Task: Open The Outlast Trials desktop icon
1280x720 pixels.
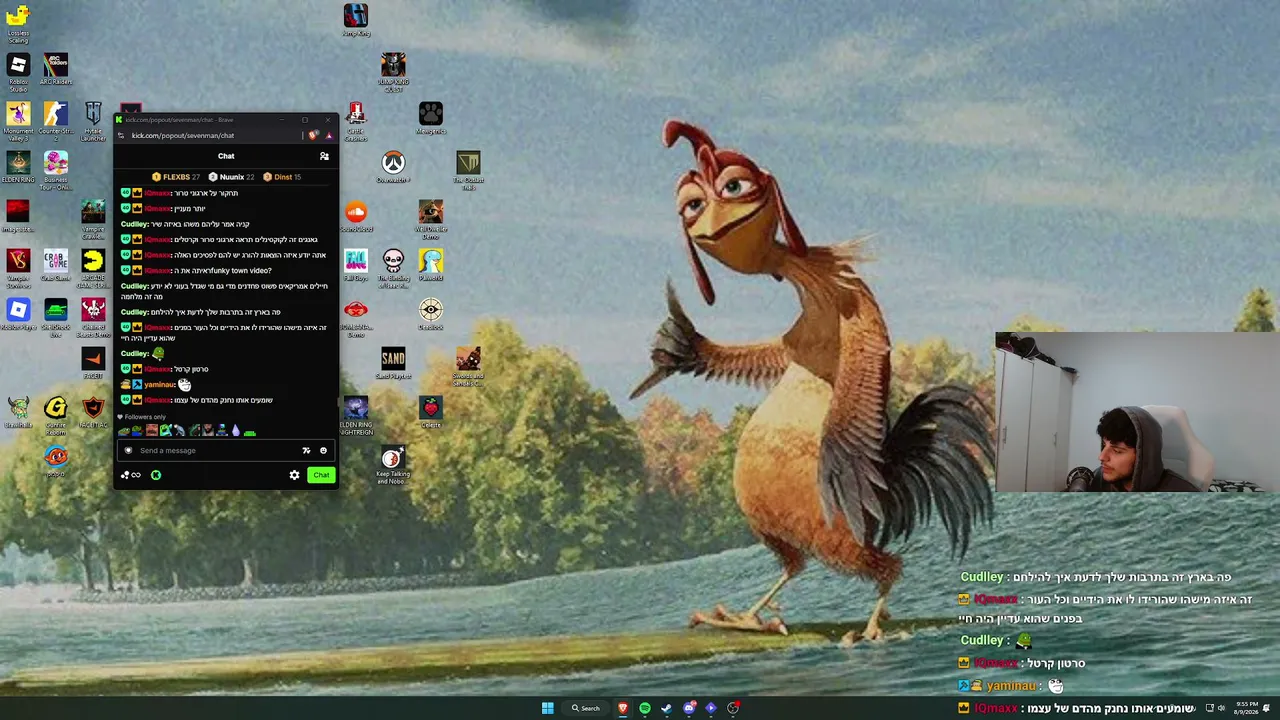Action: (468, 170)
